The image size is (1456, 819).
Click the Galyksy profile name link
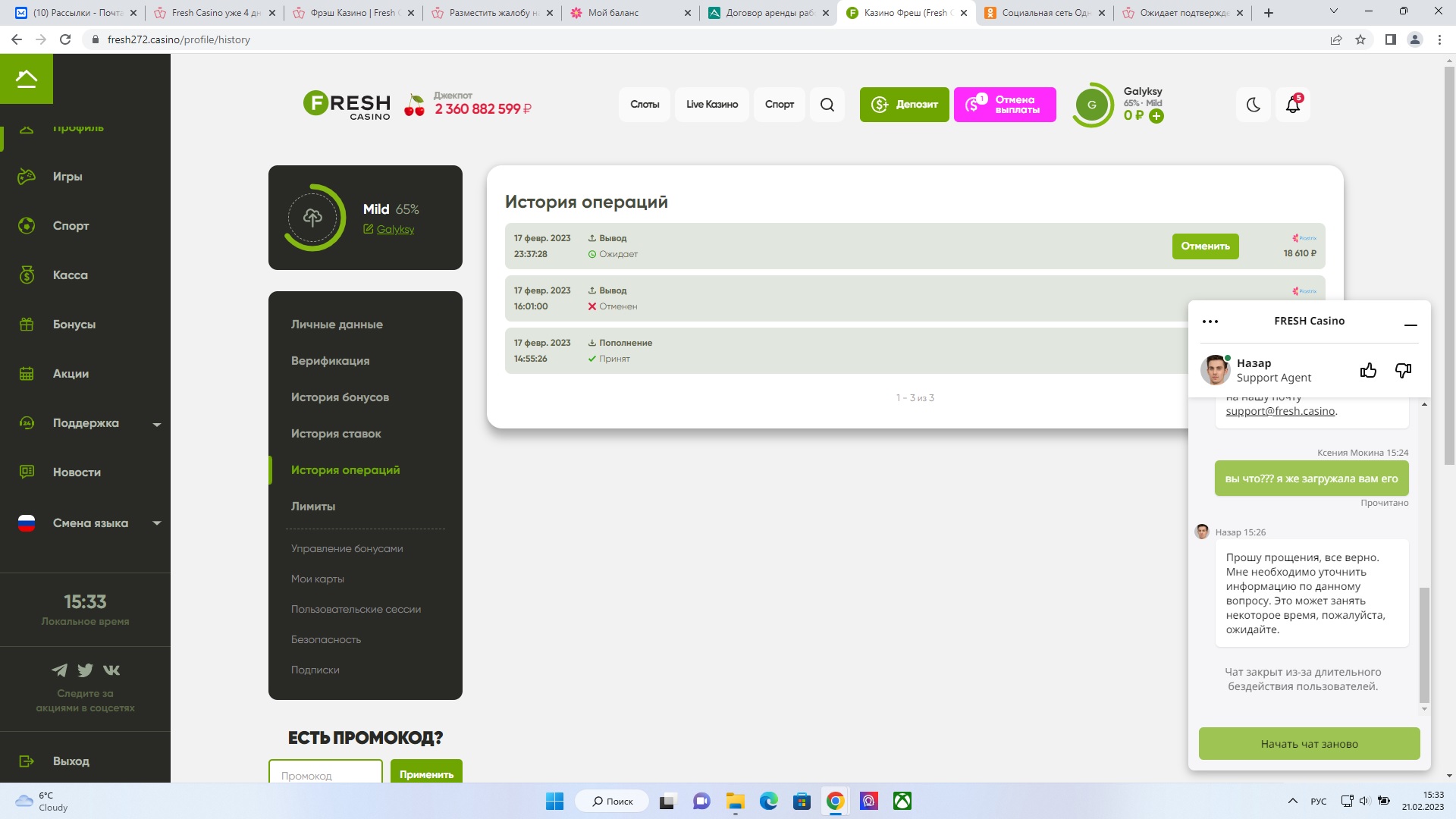[395, 230]
